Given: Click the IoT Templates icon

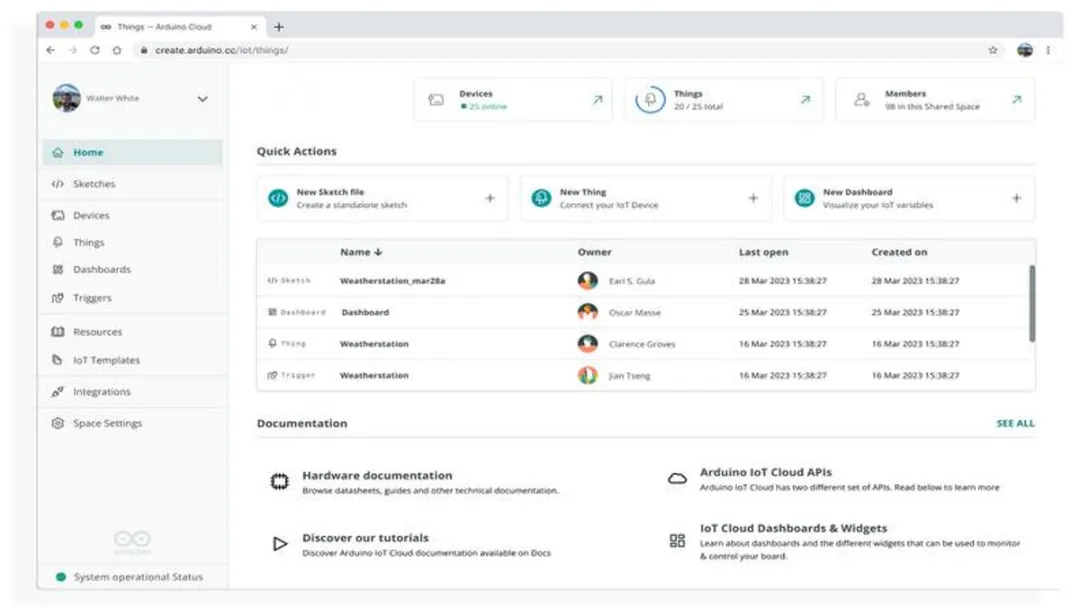Looking at the screenshot, I should point(58,359).
